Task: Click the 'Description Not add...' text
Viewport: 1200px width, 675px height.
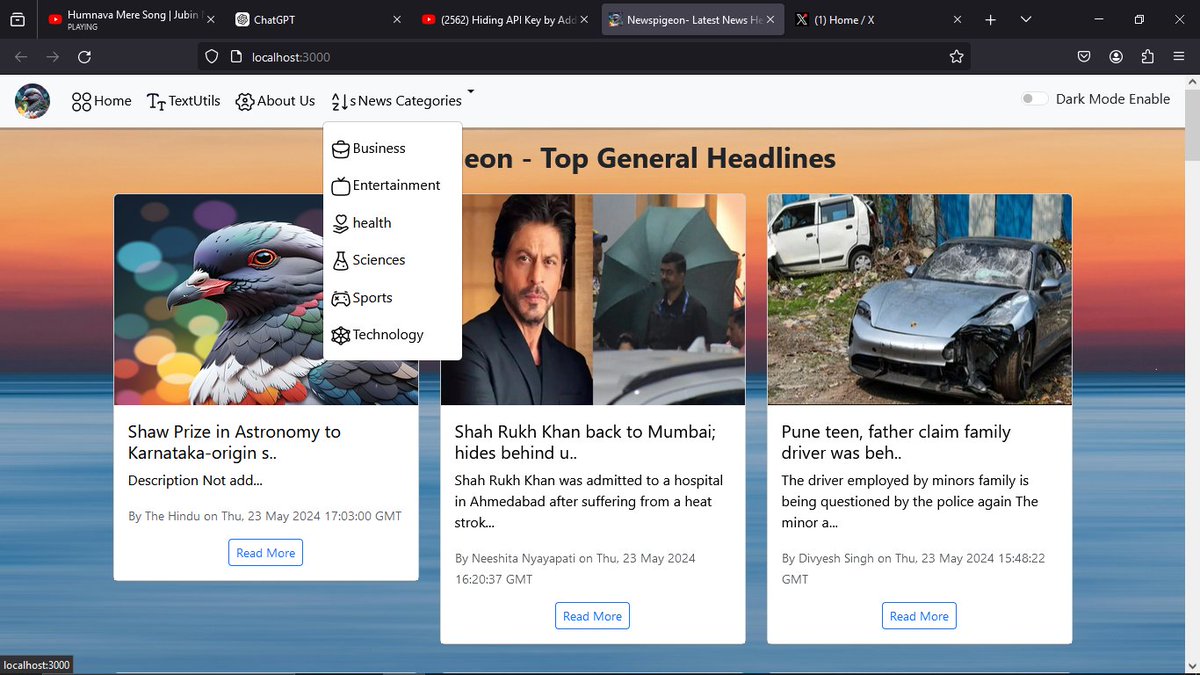Action: [195, 480]
